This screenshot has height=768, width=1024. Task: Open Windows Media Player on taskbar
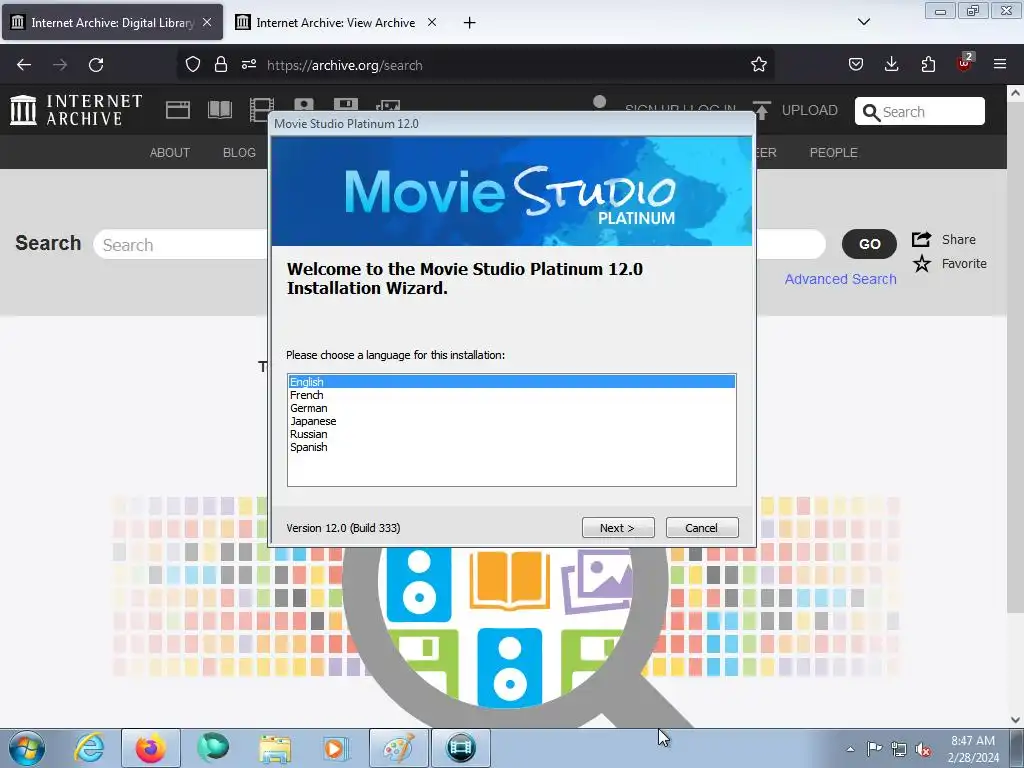(x=336, y=748)
